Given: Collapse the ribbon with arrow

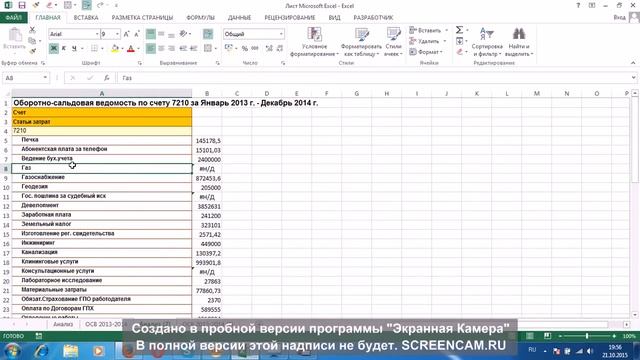Looking at the screenshot, I should point(633,63).
